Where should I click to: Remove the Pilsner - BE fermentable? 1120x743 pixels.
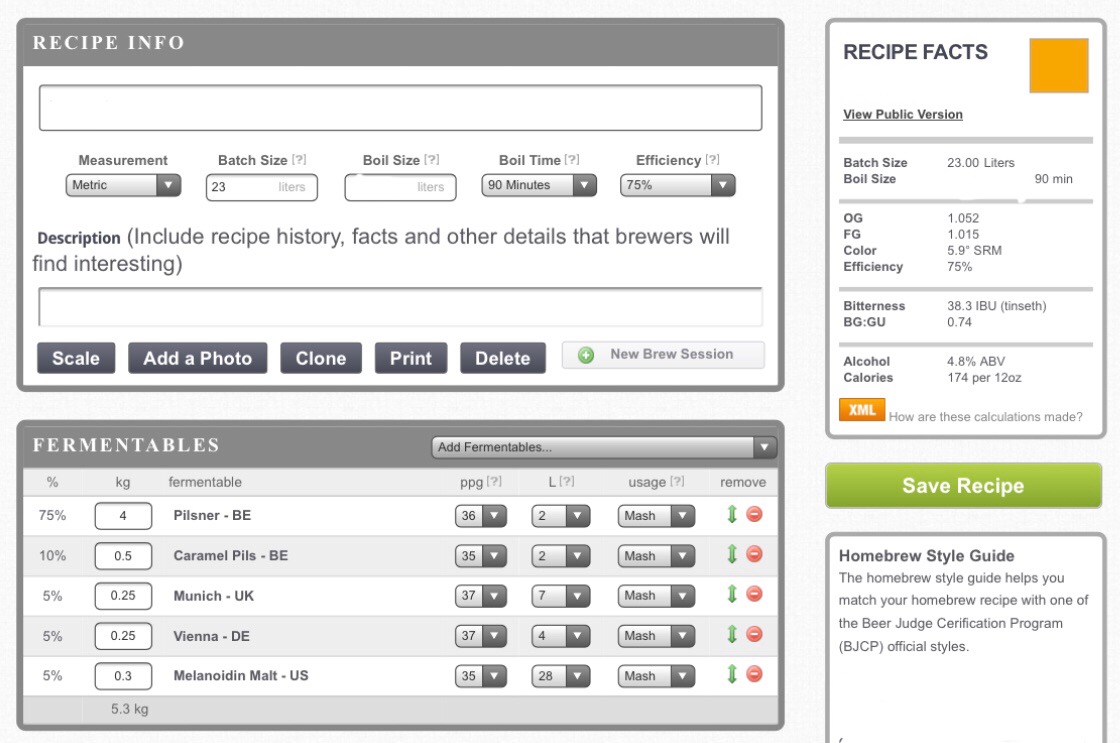pos(754,515)
